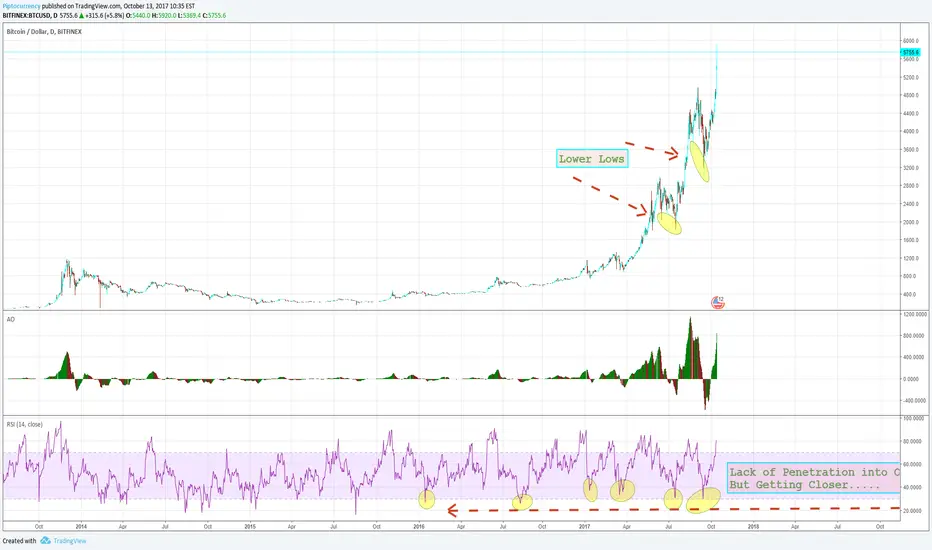Click the O:5440.0 open value in header
This screenshot has height=550, width=932.
tap(138, 15)
